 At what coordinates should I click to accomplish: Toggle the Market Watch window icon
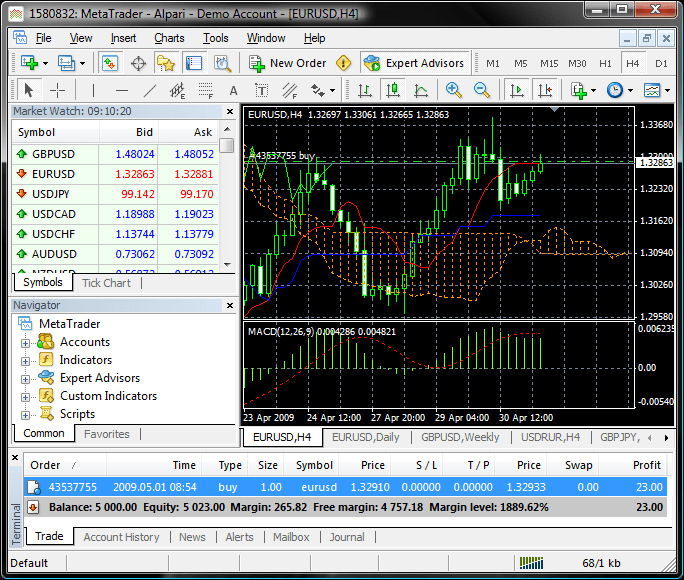110,63
